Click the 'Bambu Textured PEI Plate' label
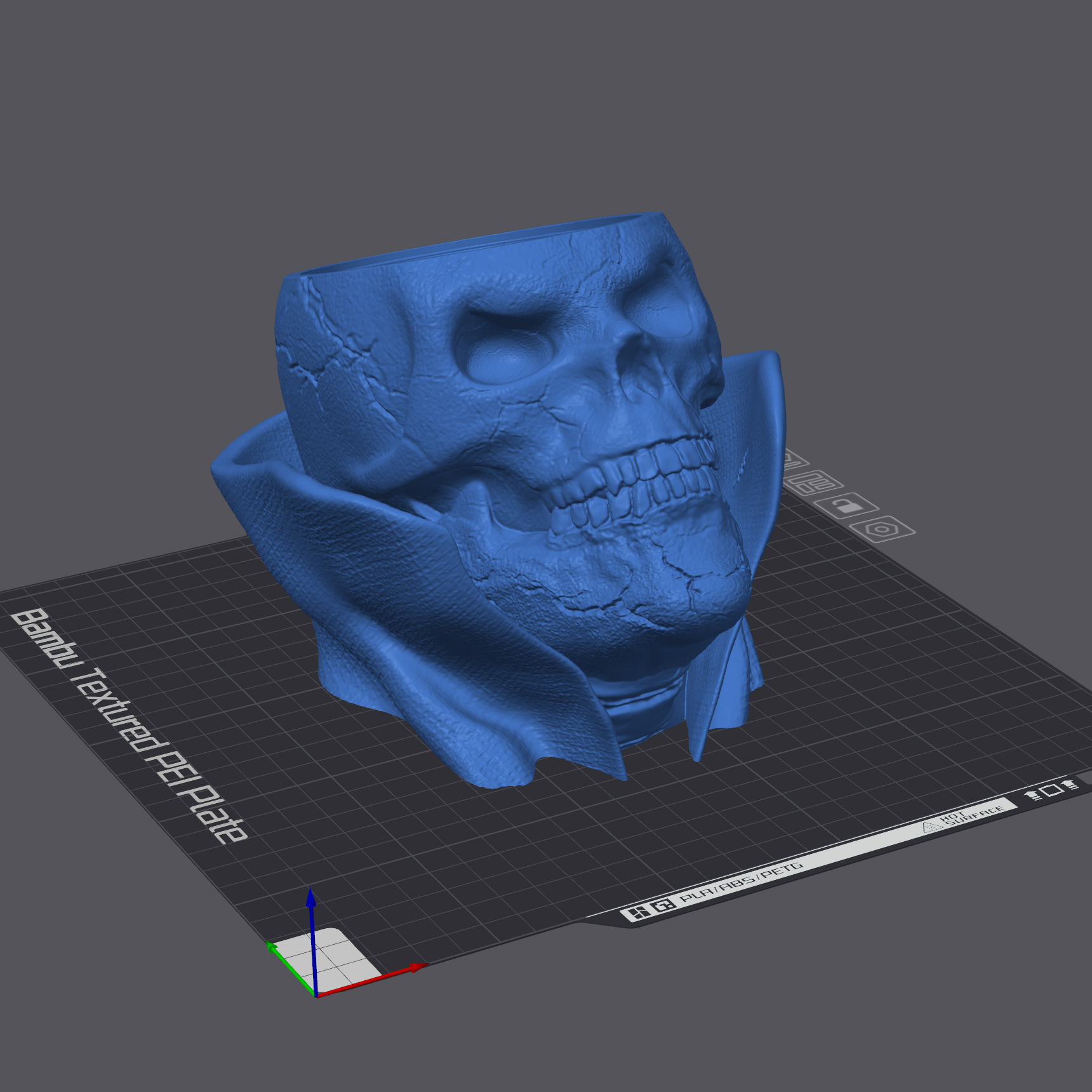This screenshot has width=1092, height=1092. pyautogui.click(x=129, y=726)
